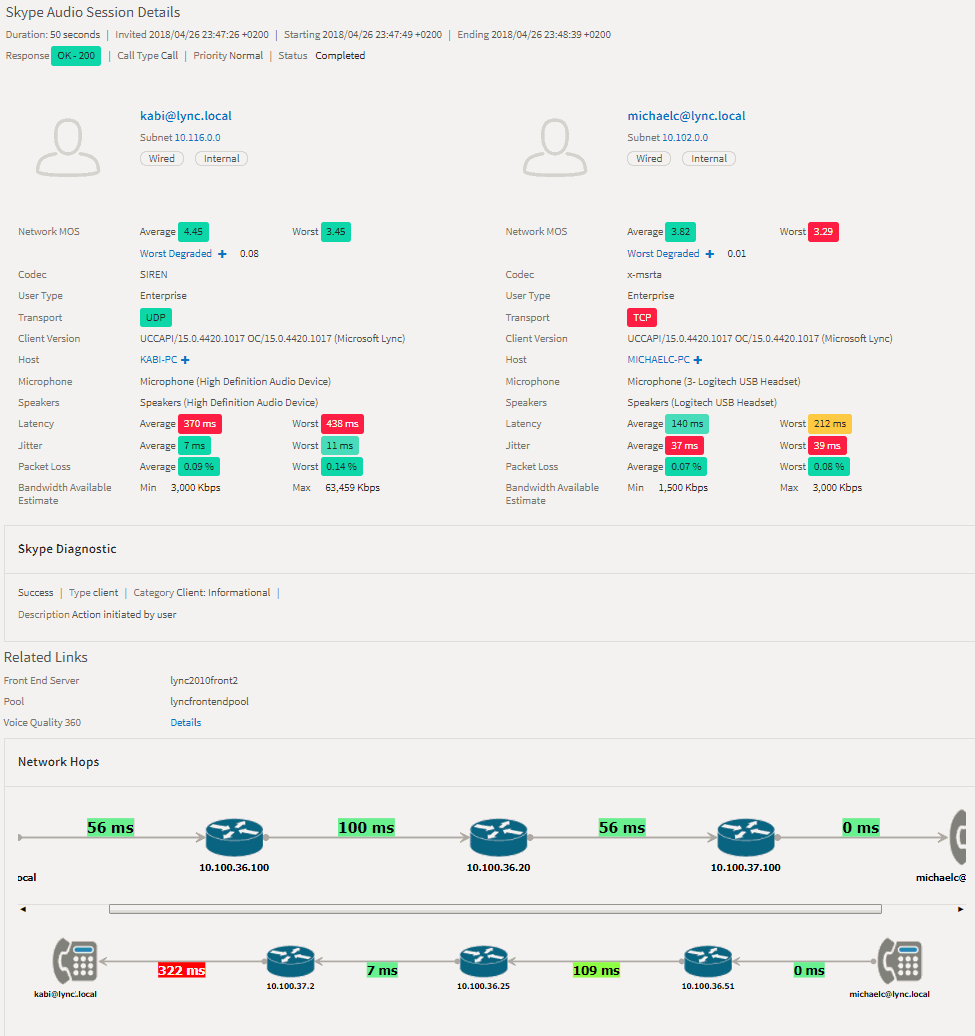Click the SIREN codec value

pyautogui.click(x=153, y=274)
